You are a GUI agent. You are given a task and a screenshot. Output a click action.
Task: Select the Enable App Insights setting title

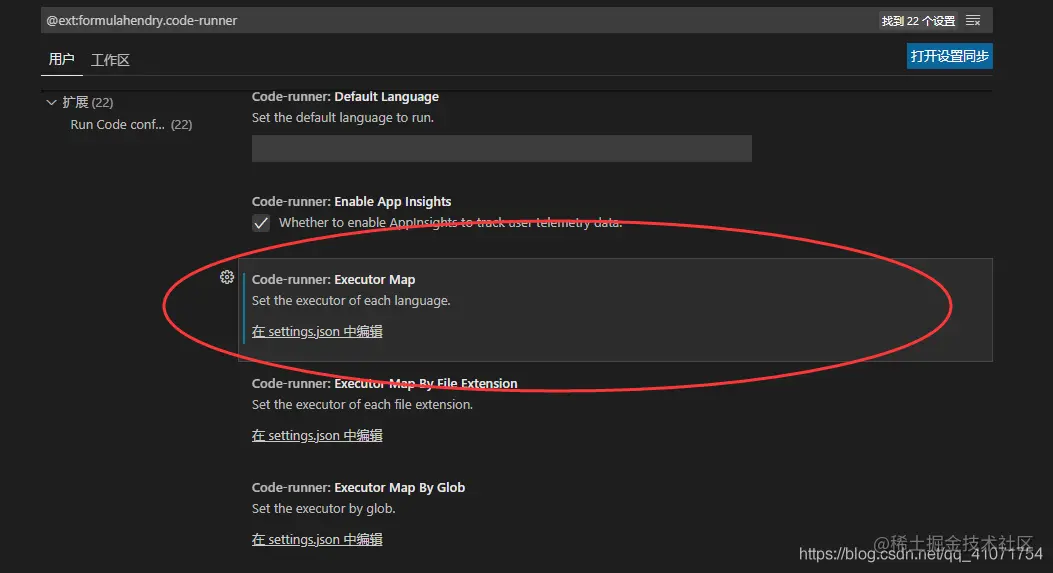pos(351,202)
